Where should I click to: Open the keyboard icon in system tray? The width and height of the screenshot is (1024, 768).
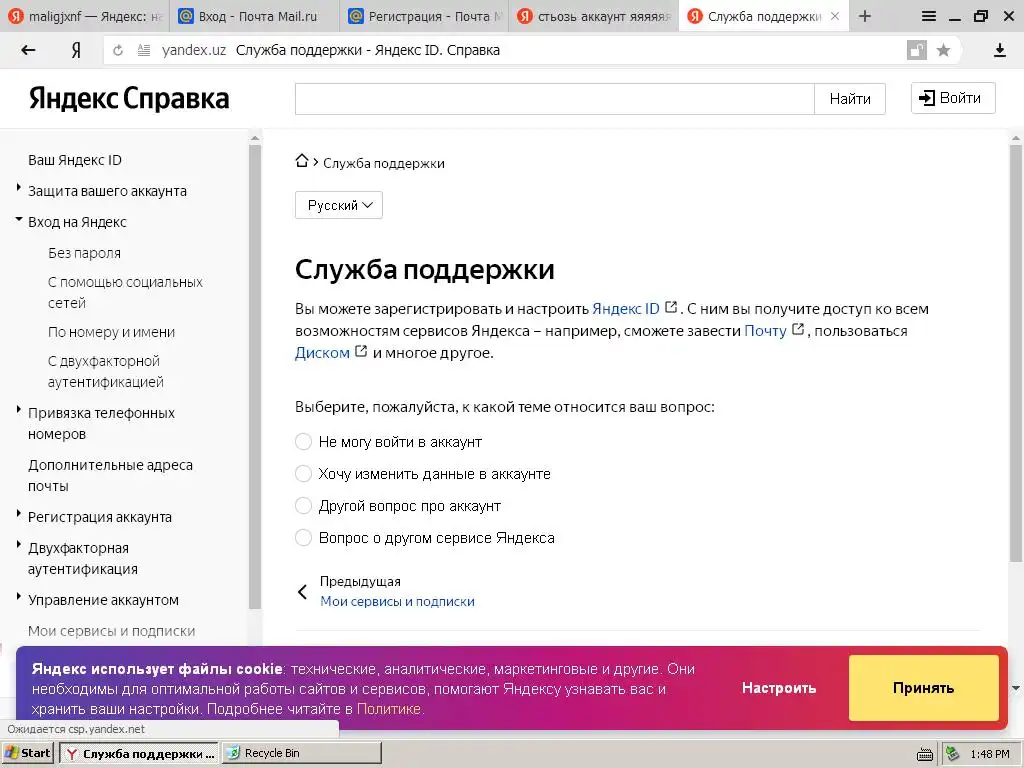pos(925,754)
